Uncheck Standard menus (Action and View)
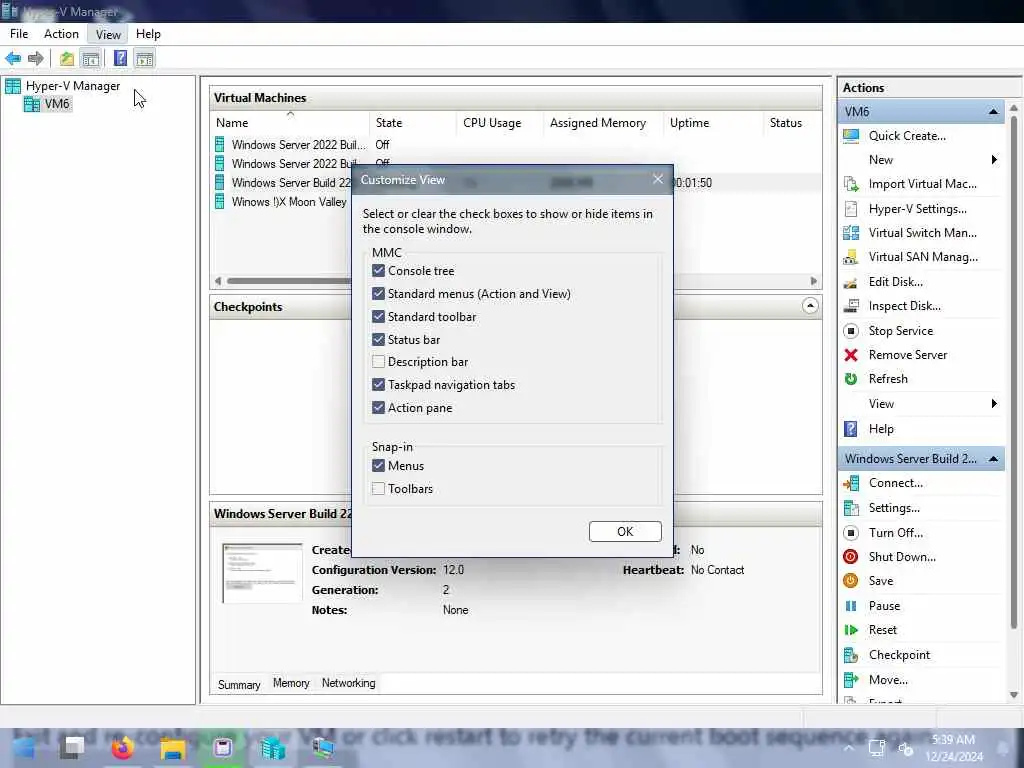 click(378, 293)
